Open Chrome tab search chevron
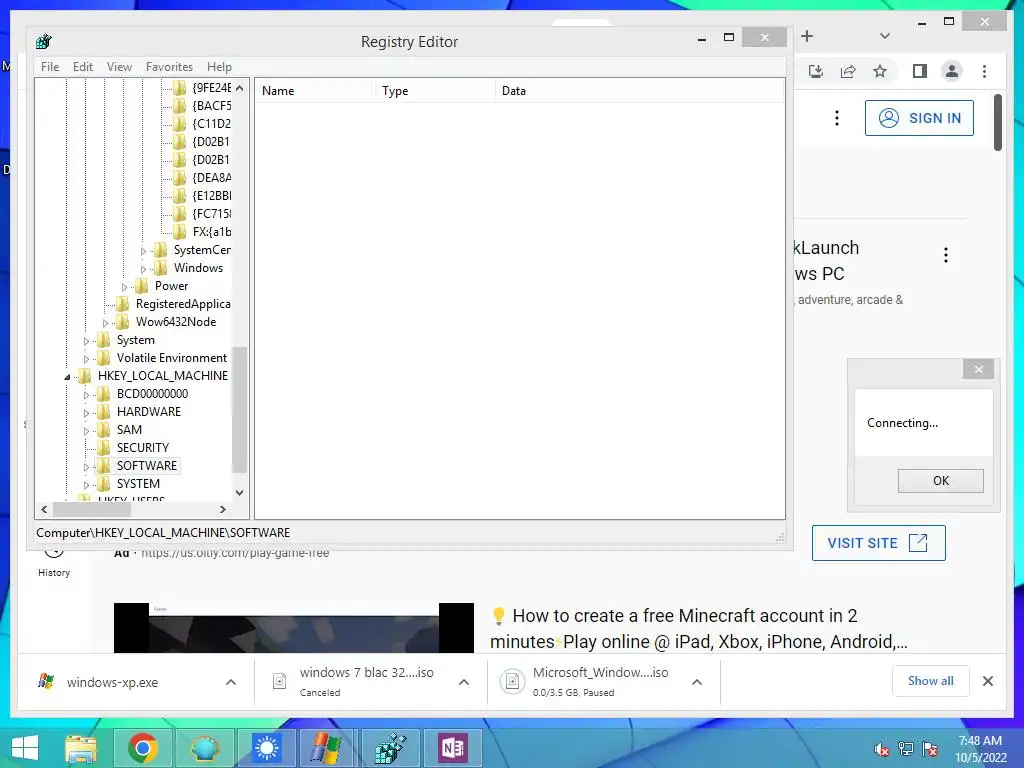Viewport: 1024px width, 768px height. point(885,36)
